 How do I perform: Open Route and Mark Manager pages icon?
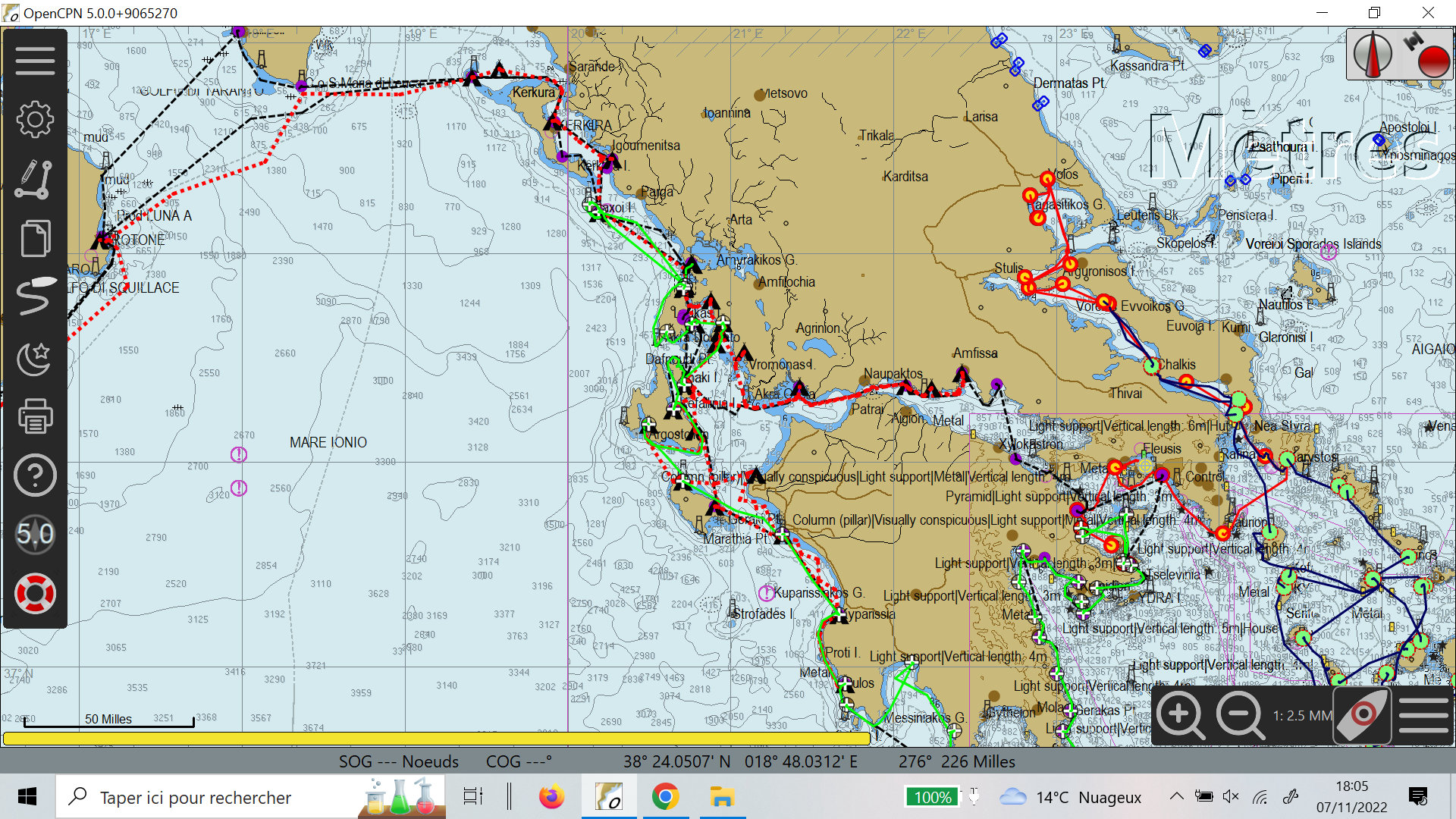(x=35, y=238)
